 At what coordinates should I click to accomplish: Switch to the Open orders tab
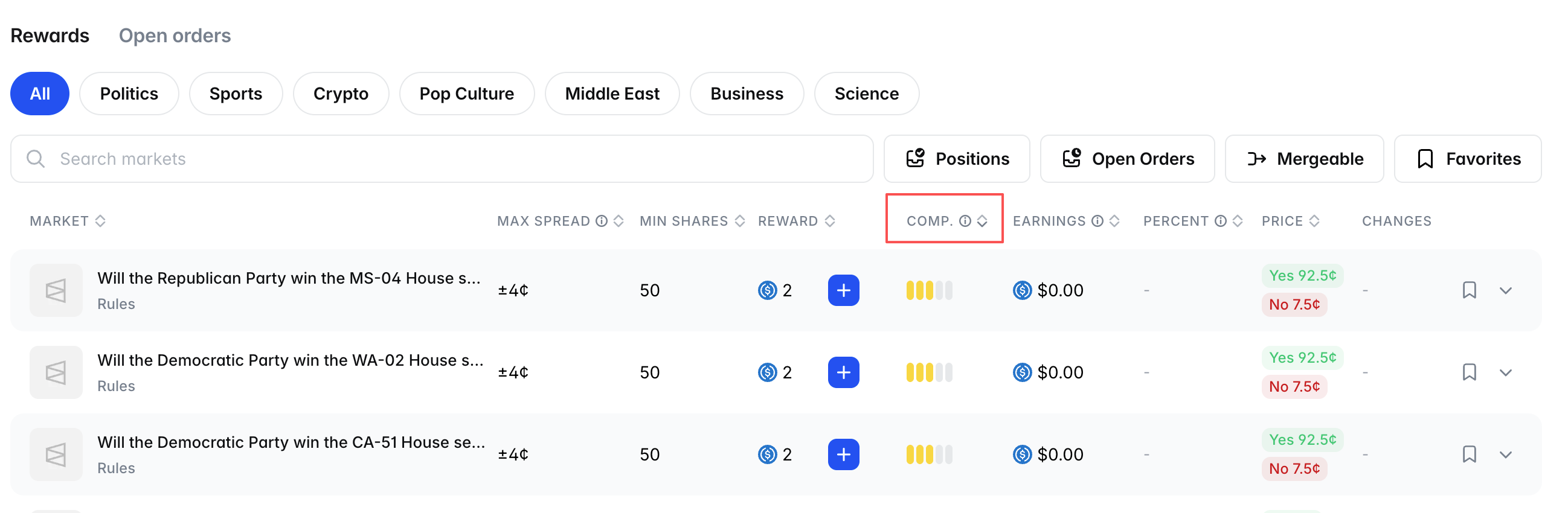175,36
